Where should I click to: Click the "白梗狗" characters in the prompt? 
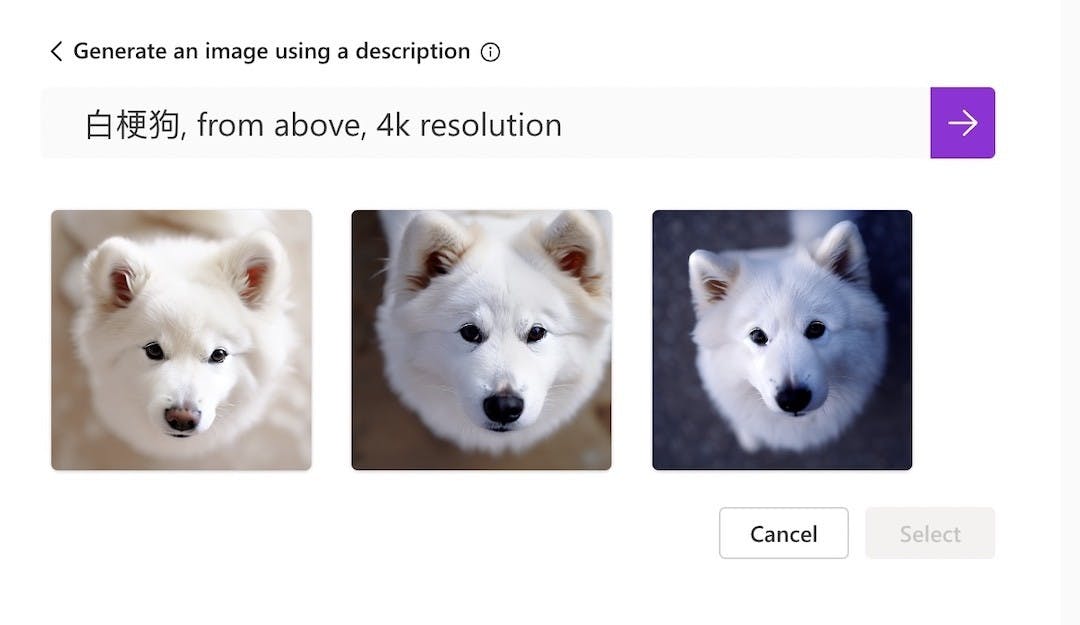(x=132, y=125)
